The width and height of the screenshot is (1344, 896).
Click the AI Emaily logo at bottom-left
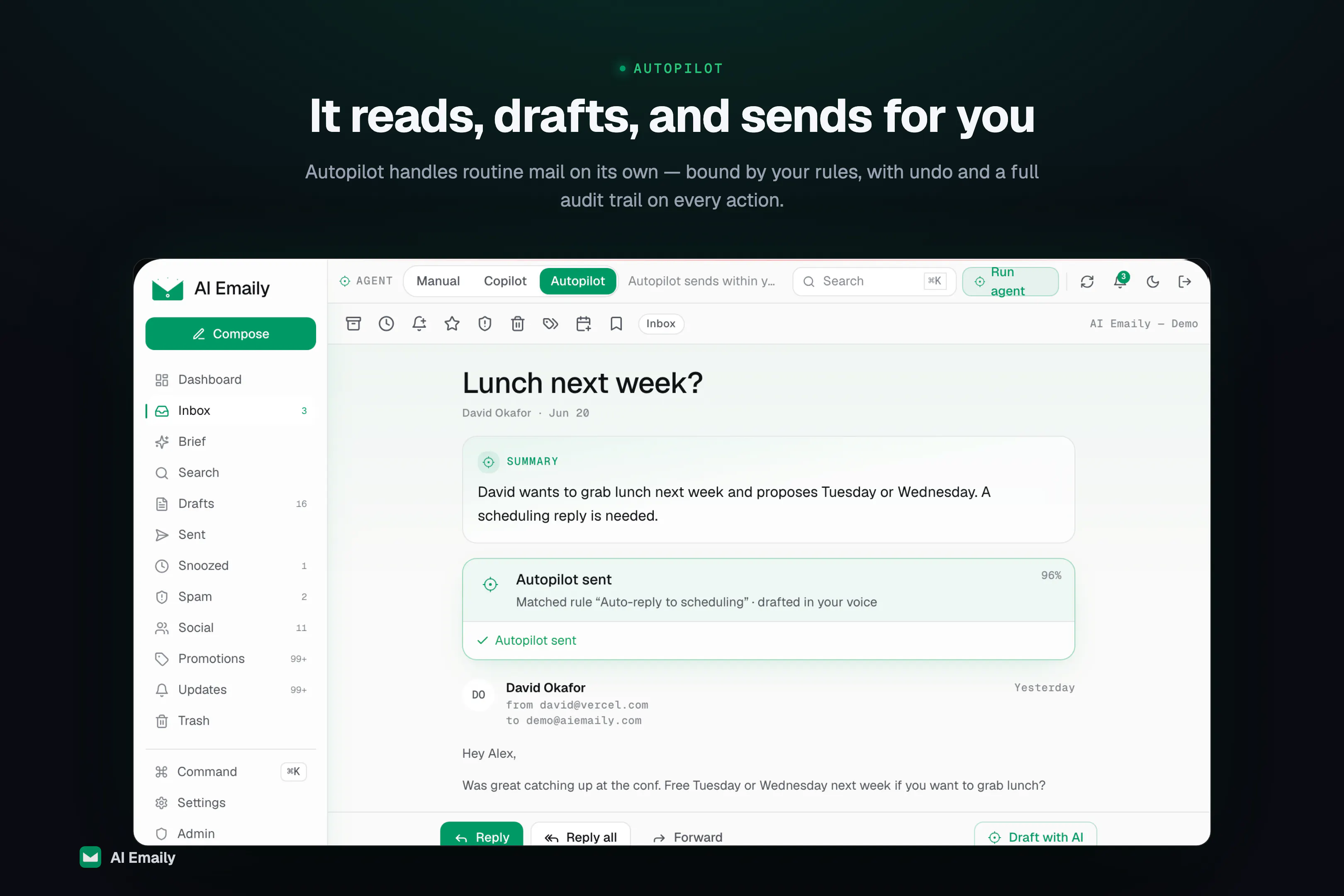[127, 857]
